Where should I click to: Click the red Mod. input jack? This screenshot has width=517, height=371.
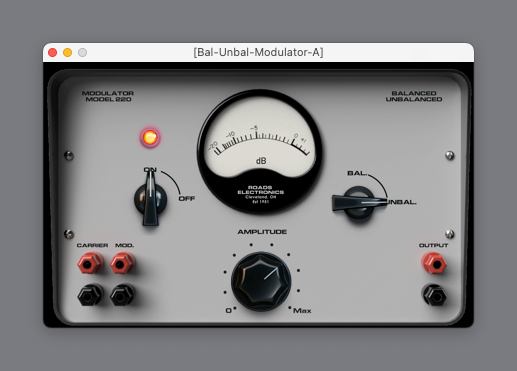click(122, 263)
